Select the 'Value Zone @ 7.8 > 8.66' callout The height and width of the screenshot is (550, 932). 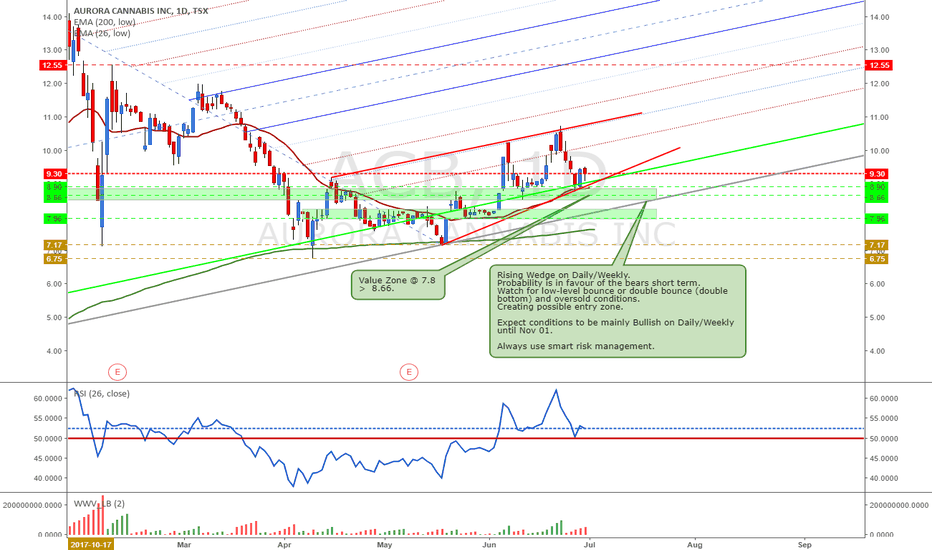398,284
